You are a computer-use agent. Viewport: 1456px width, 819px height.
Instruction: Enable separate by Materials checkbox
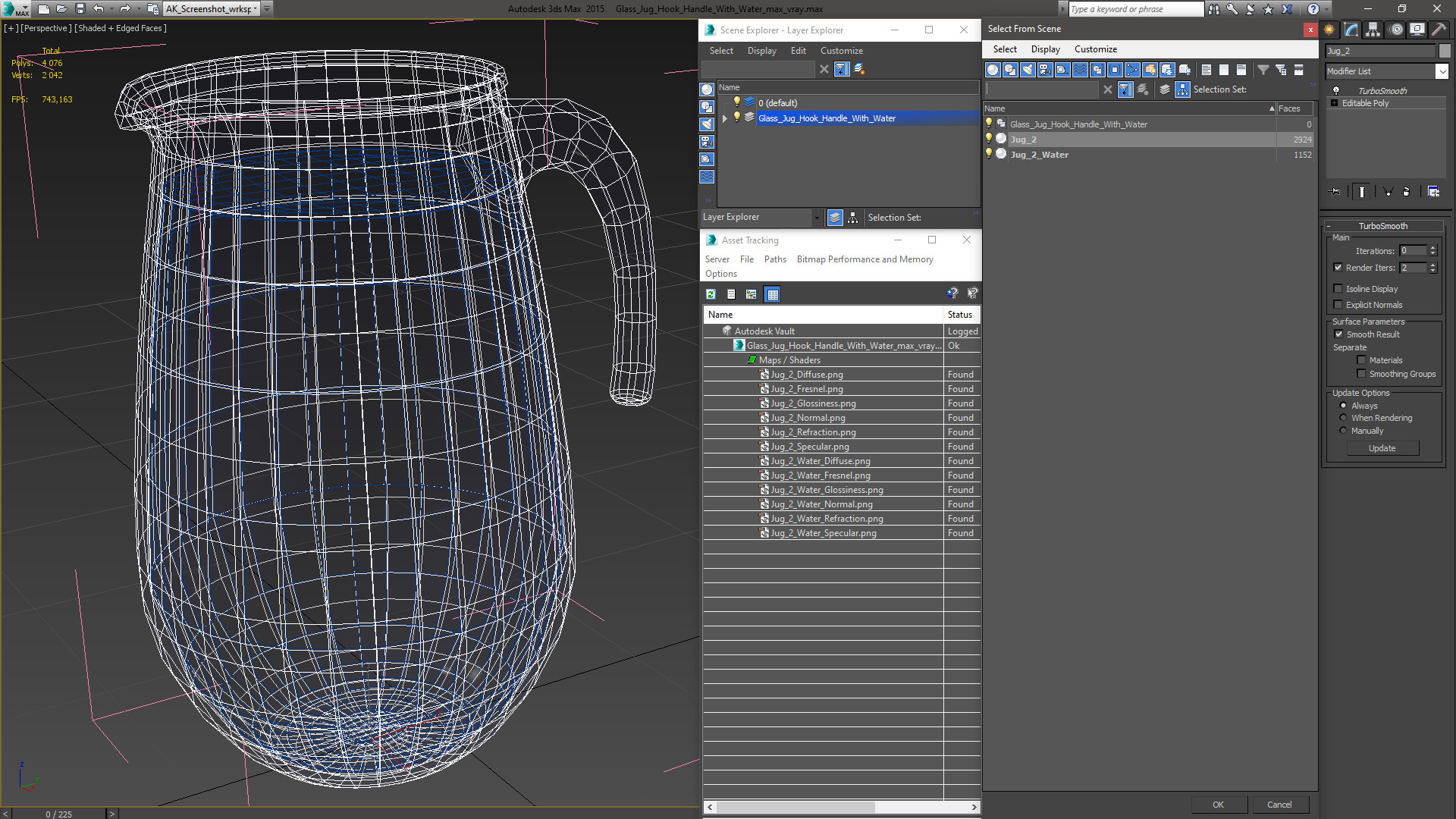tap(1361, 360)
